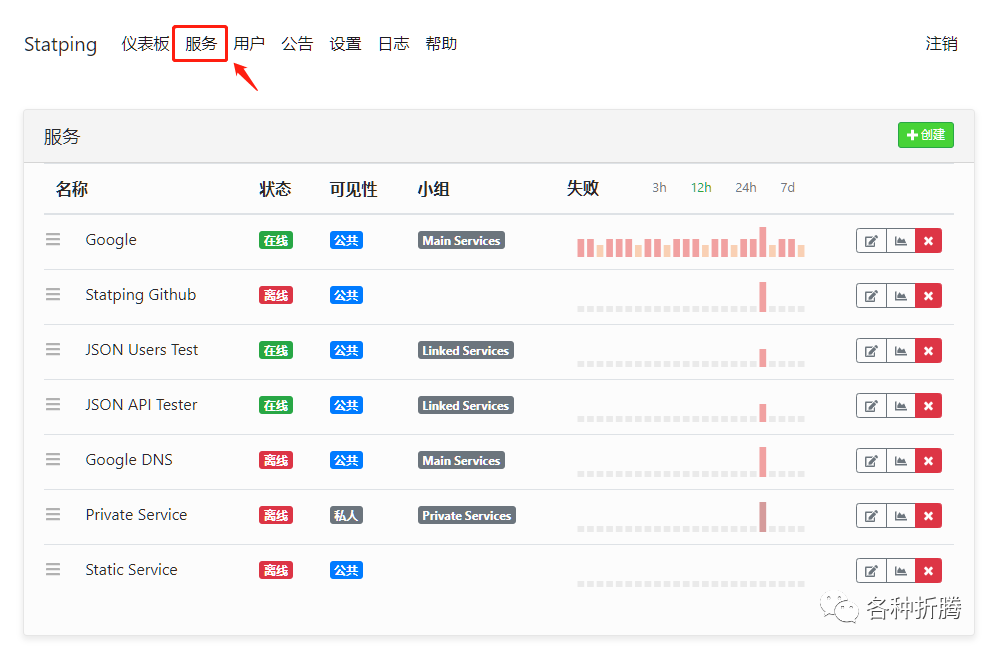The image size is (994, 652).
Task: View chart for Statping Github
Action: [901, 296]
